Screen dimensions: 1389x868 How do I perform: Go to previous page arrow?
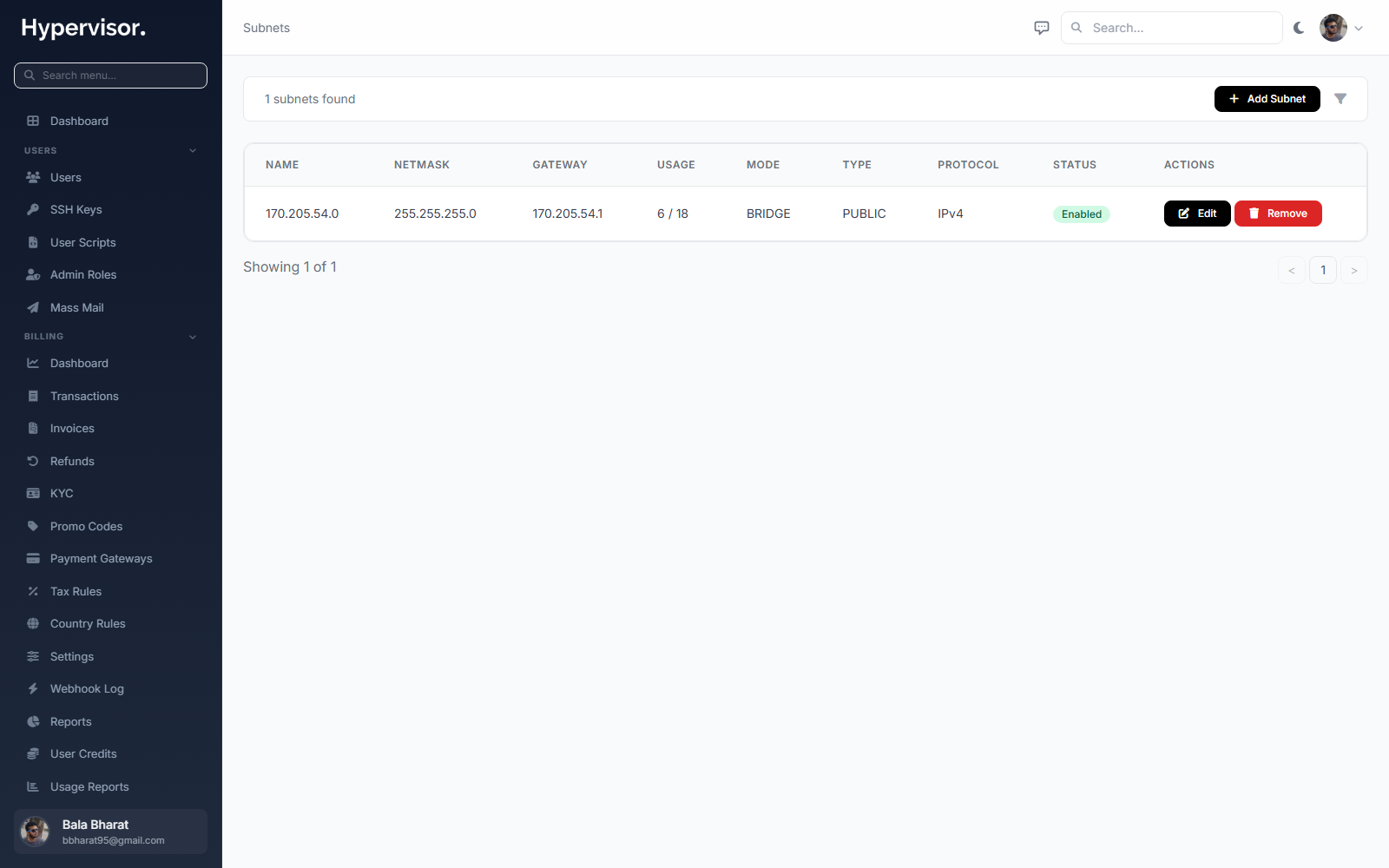[1292, 270]
